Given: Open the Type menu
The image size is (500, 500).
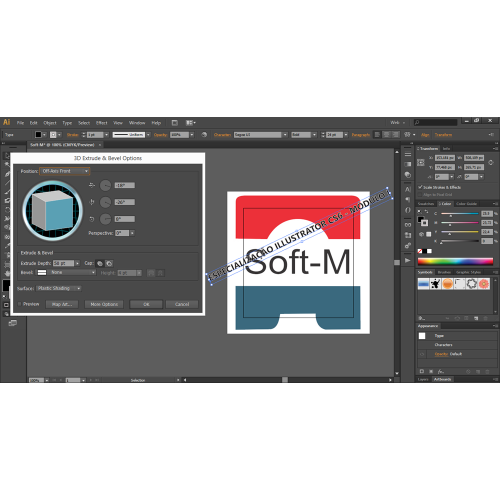Looking at the screenshot, I should pos(67,123).
